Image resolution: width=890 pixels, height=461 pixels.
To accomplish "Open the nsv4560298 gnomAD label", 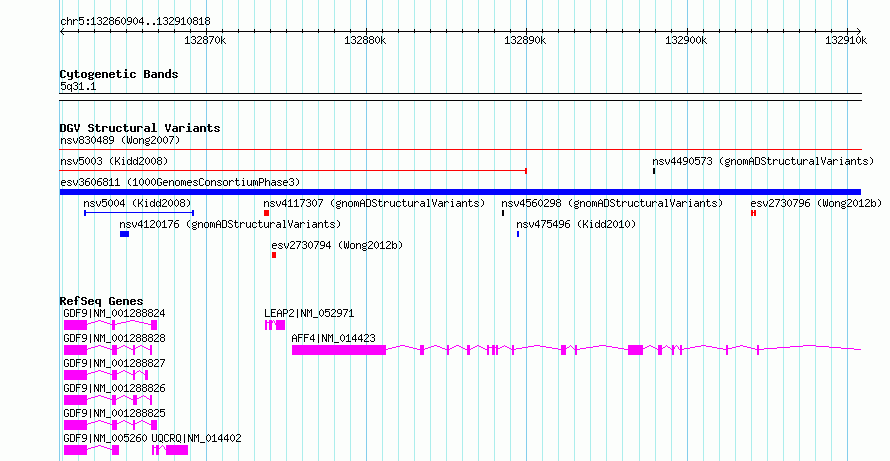I will point(612,203).
